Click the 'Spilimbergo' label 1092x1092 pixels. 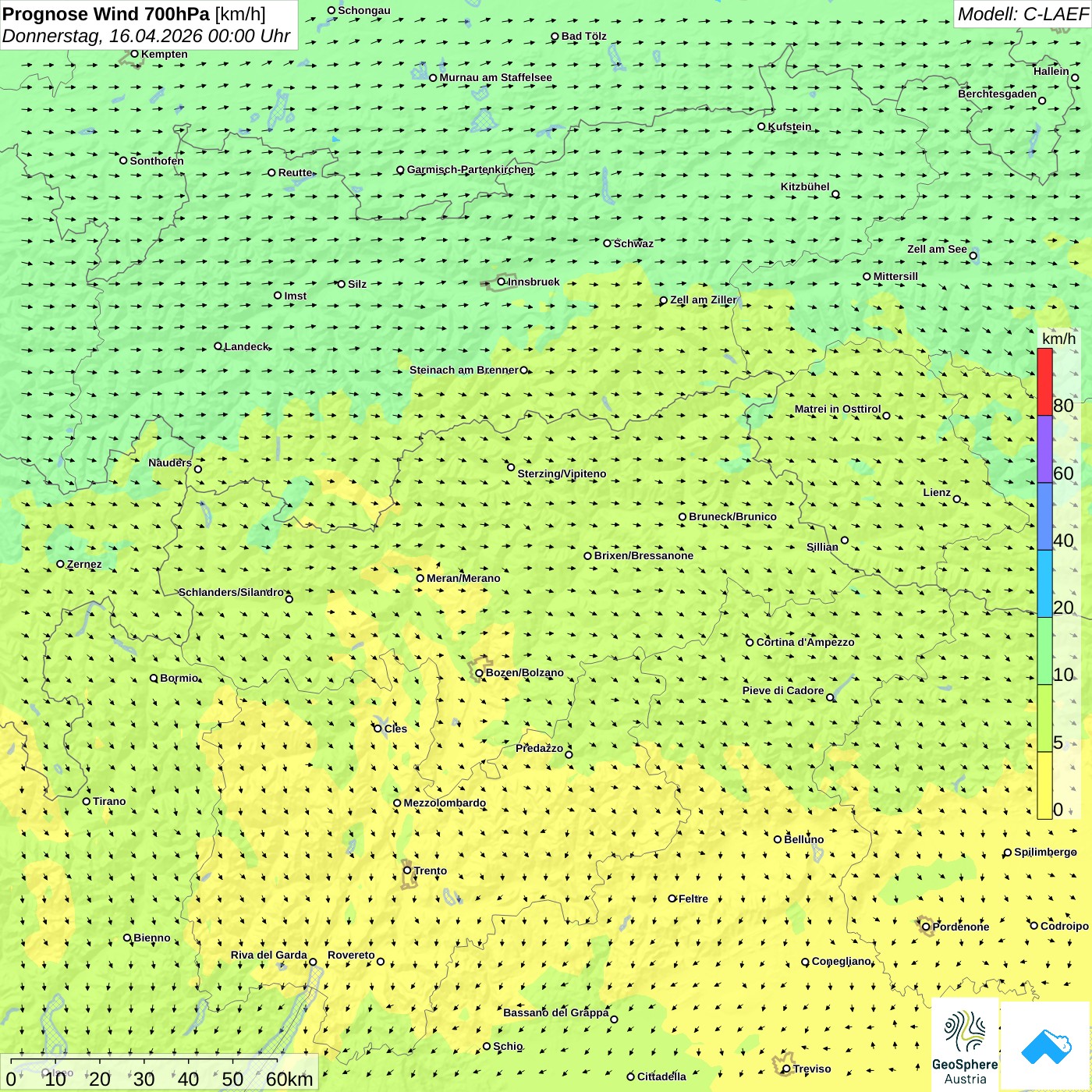click(1045, 852)
